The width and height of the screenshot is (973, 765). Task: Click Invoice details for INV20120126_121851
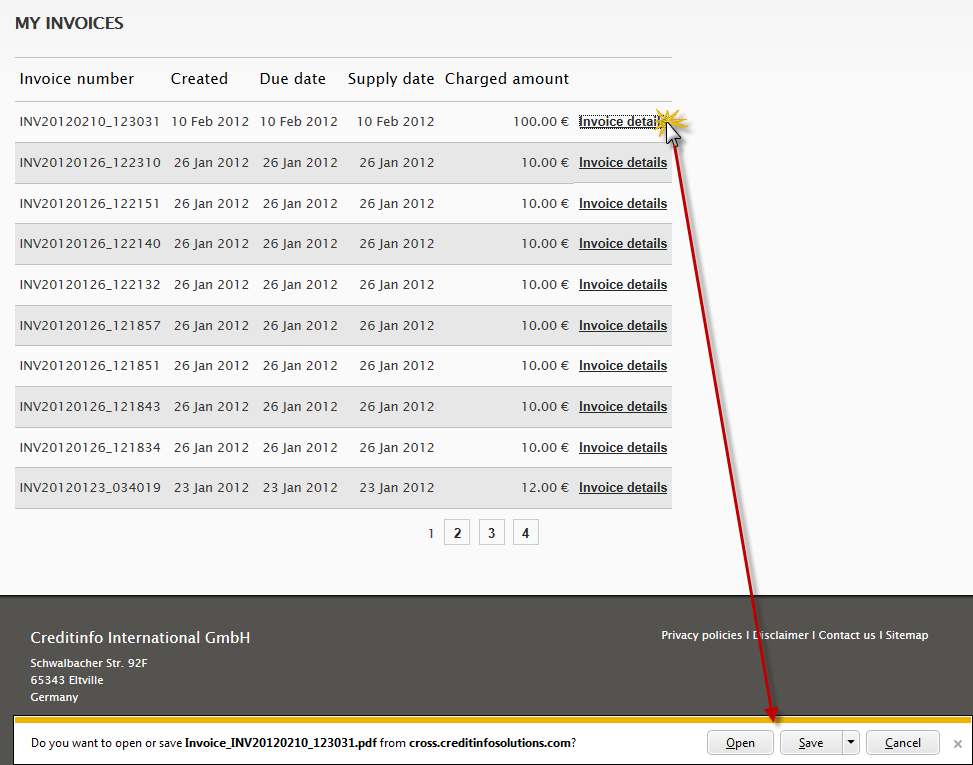622,366
